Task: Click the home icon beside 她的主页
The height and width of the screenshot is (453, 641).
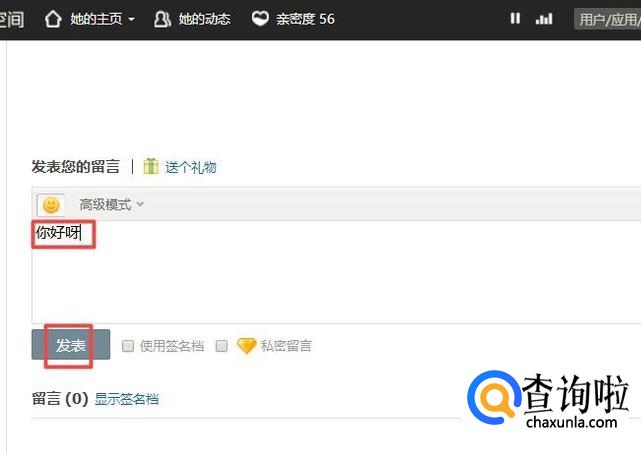Action: 53,19
